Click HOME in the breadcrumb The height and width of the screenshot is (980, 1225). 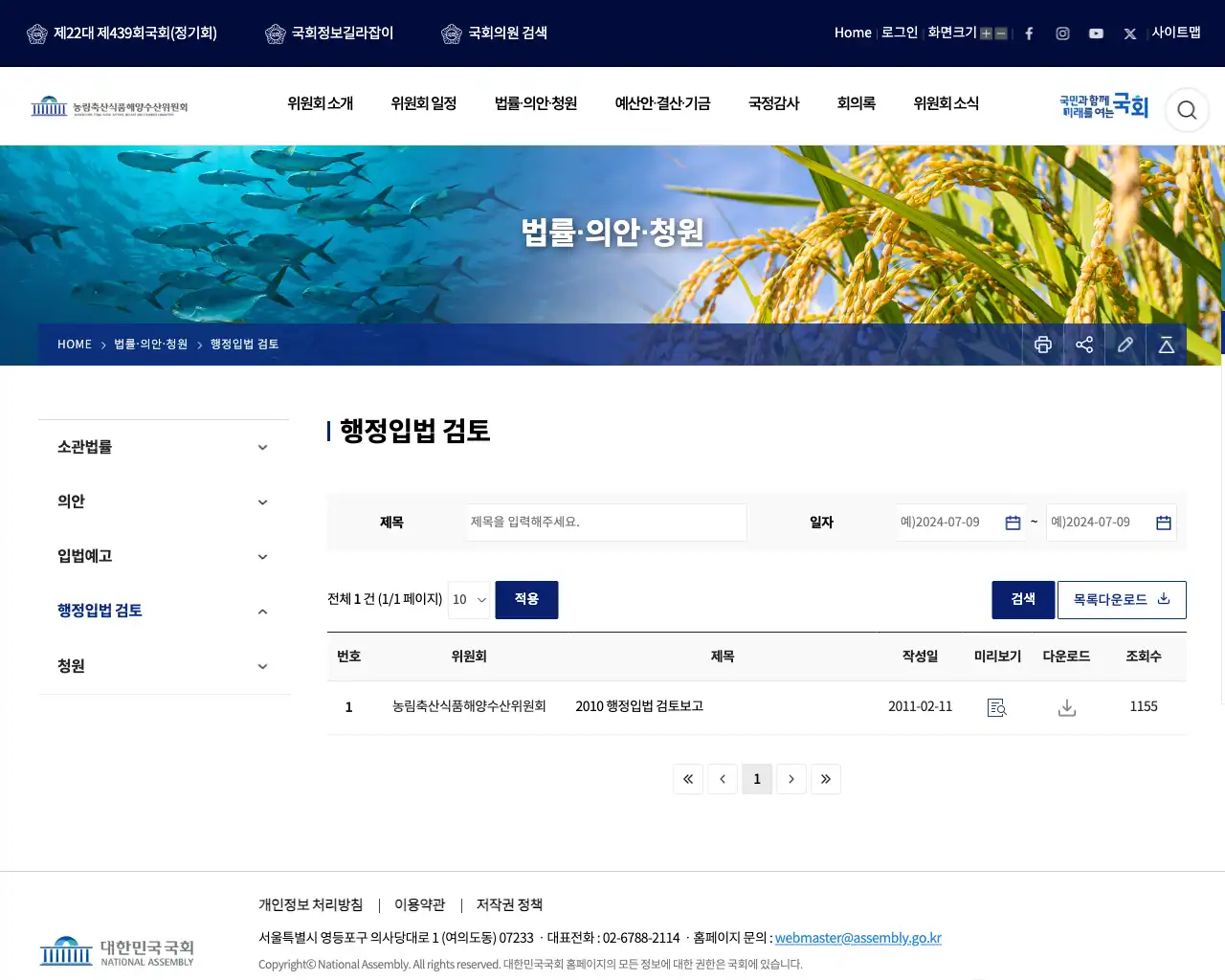pos(75,345)
